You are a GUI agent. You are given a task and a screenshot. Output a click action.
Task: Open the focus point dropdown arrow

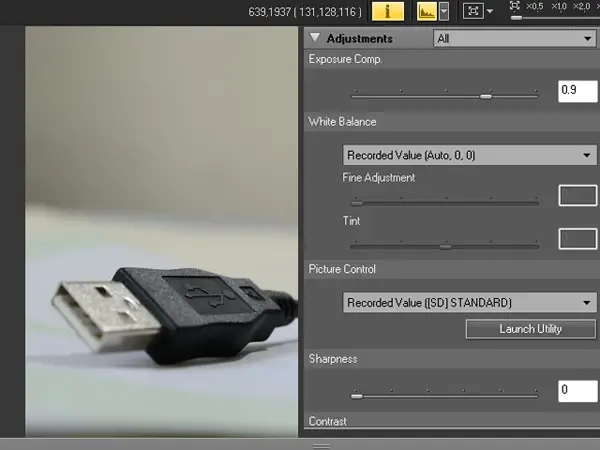pyautogui.click(x=490, y=11)
